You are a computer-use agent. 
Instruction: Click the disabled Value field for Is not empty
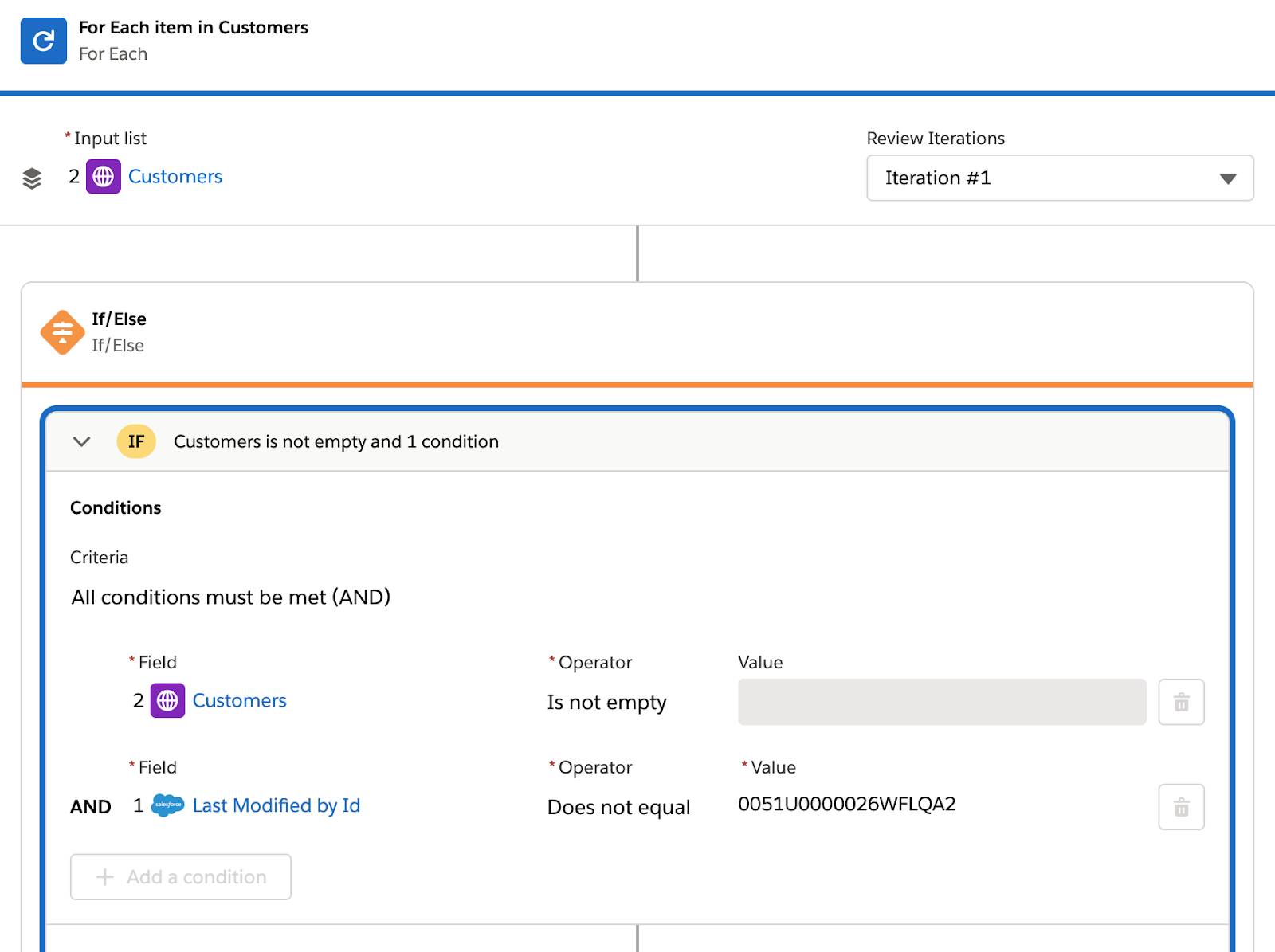click(x=942, y=702)
